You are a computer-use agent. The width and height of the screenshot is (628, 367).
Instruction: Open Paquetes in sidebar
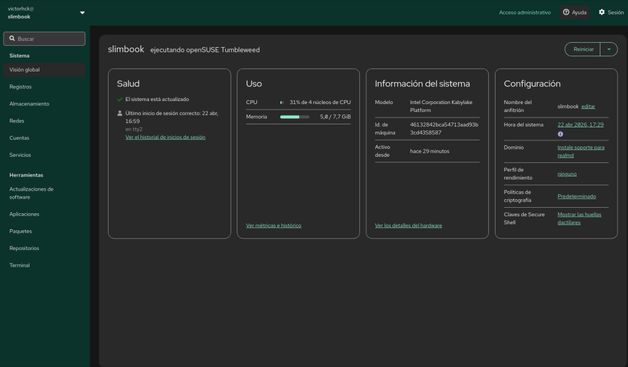[x=44, y=231]
